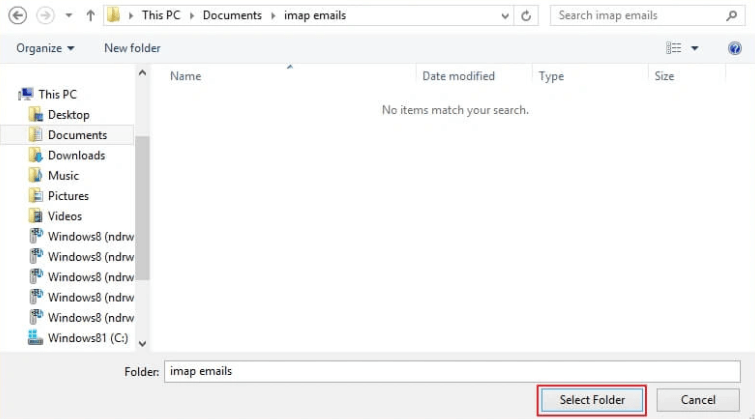
Task: Open the recent locations dropdown arrow
Action: point(69,15)
